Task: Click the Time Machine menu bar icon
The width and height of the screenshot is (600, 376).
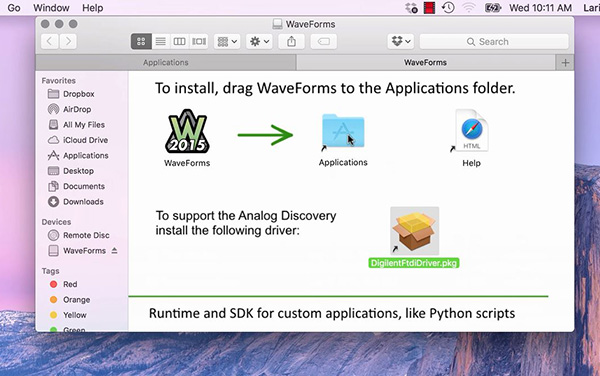Action: pos(448,8)
